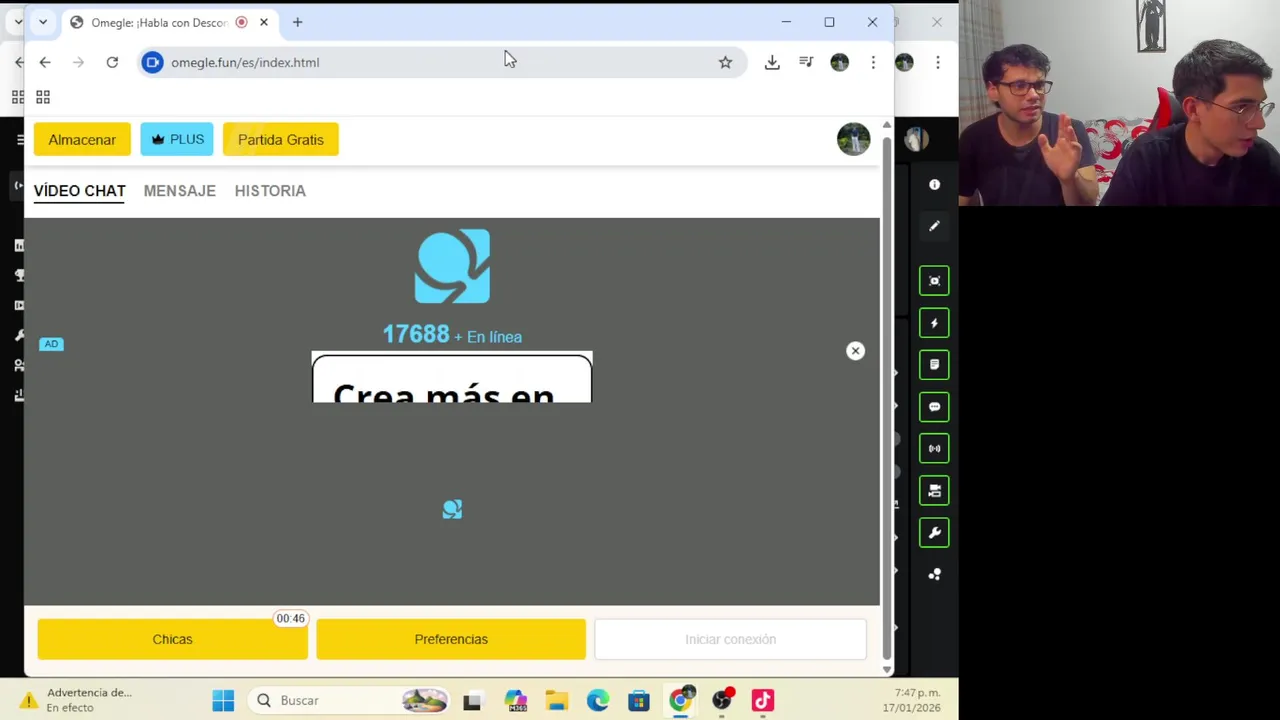
Task: Click the lightning bolt icon in green sidebar
Action: [x=934, y=323]
